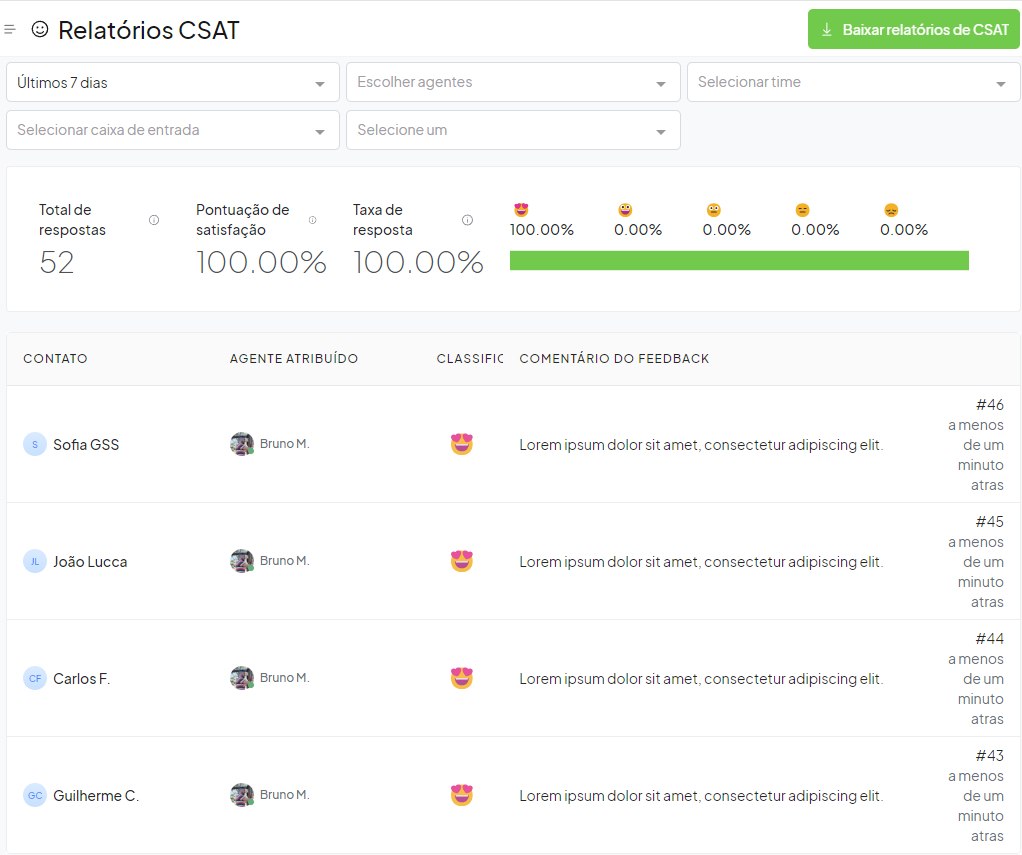Click the heart-eyes emoji rating in Sofia GSS row
This screenshot has height=855, width=1022.
461,444
